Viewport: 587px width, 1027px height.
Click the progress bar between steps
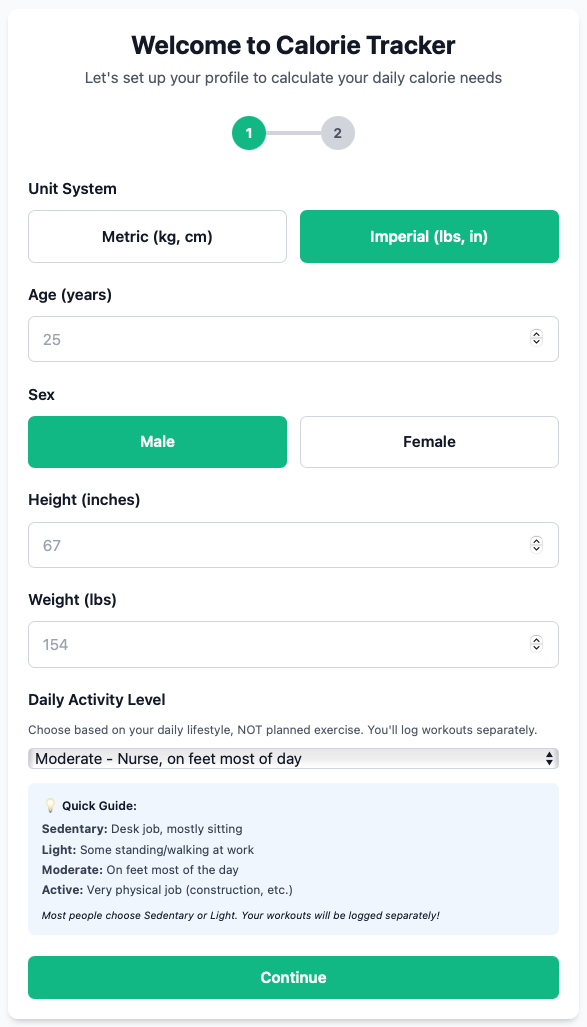coord(293,133)
